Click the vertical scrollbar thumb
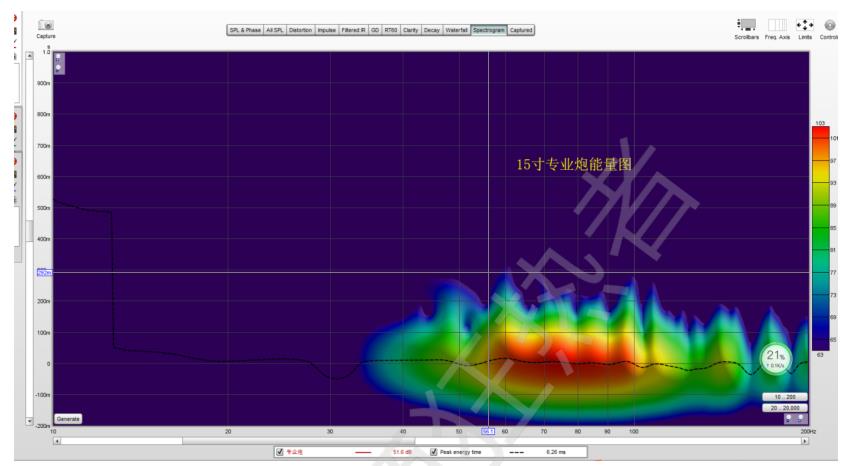 (x=30, y=231)
